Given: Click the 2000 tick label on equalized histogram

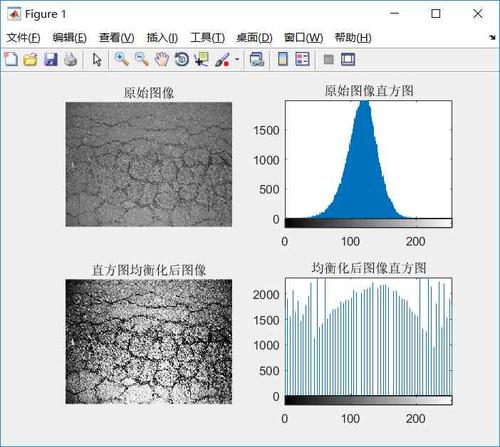Looking at the screenshot, I should (x=266, y=295).
